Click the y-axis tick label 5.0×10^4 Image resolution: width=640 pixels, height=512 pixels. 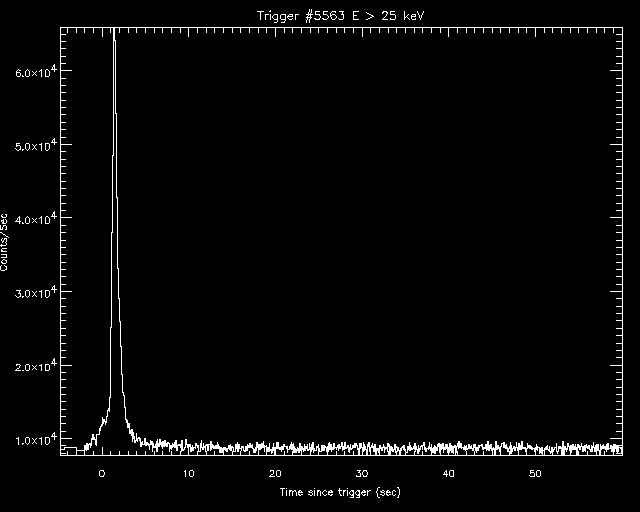(x=35, y=145)
